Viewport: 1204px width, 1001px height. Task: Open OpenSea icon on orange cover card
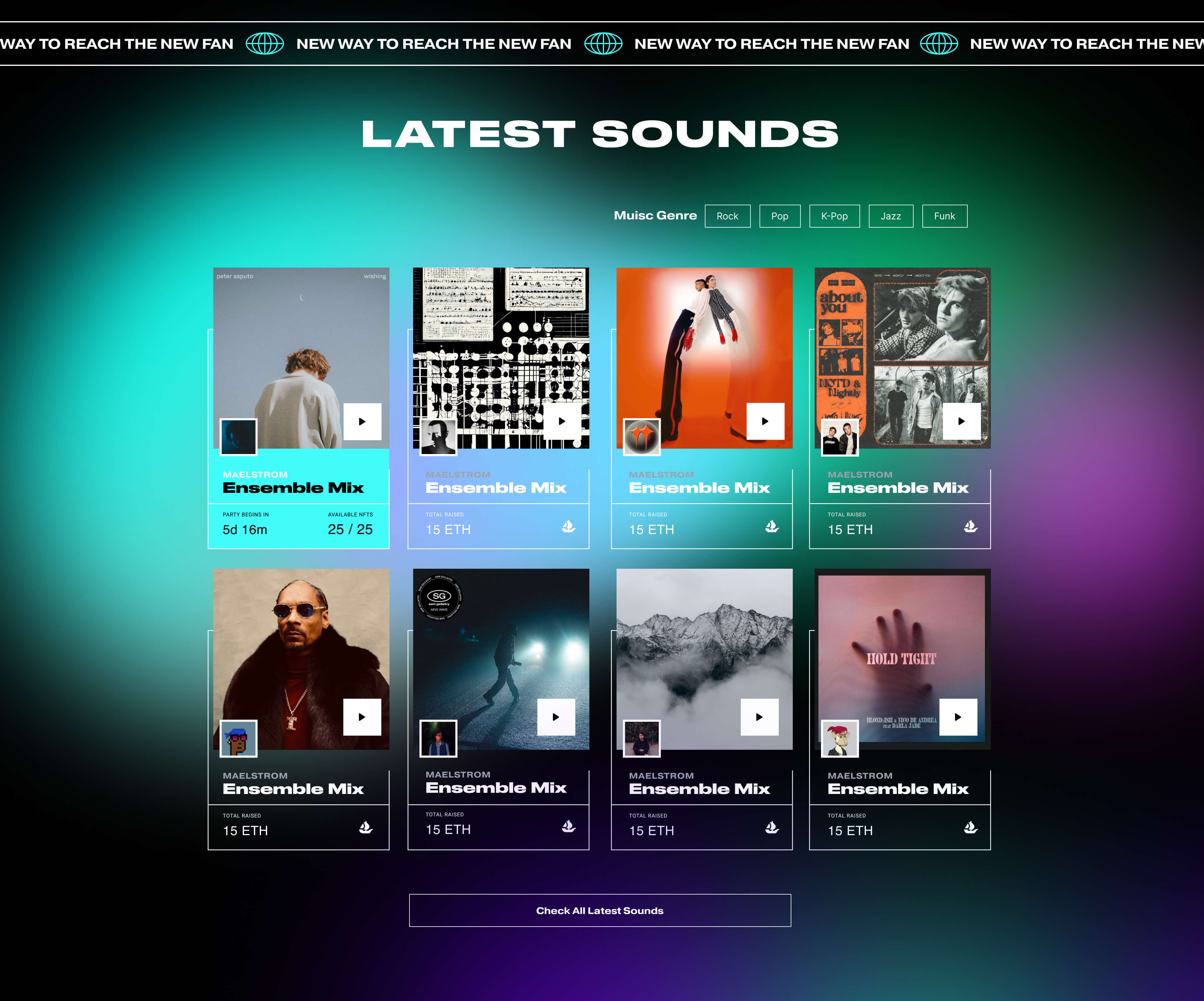tap(772, 527)
